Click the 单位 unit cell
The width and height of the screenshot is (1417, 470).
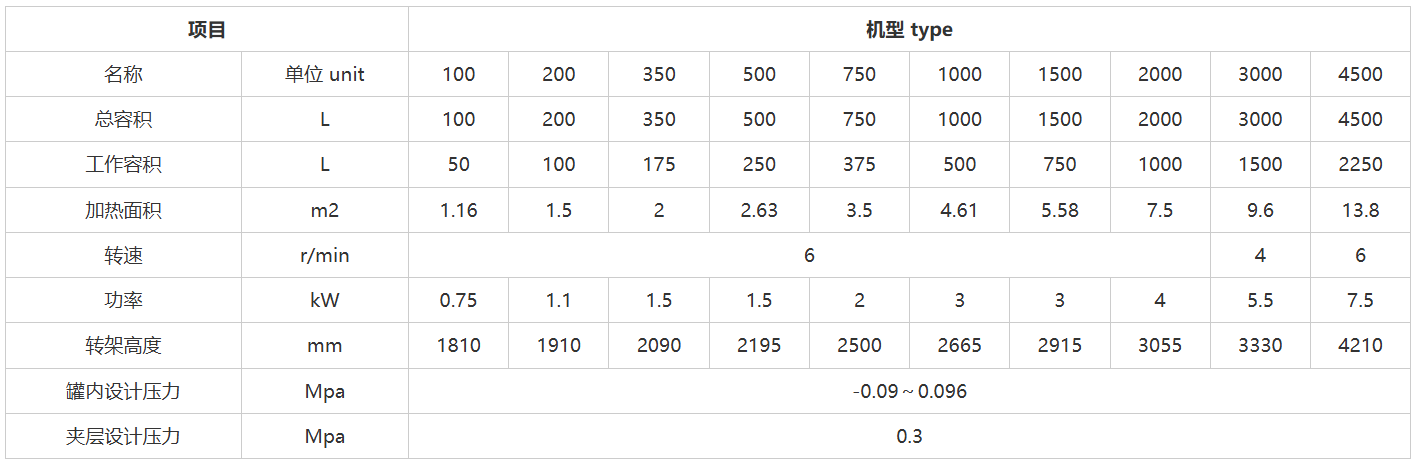(x=324, y=75)
